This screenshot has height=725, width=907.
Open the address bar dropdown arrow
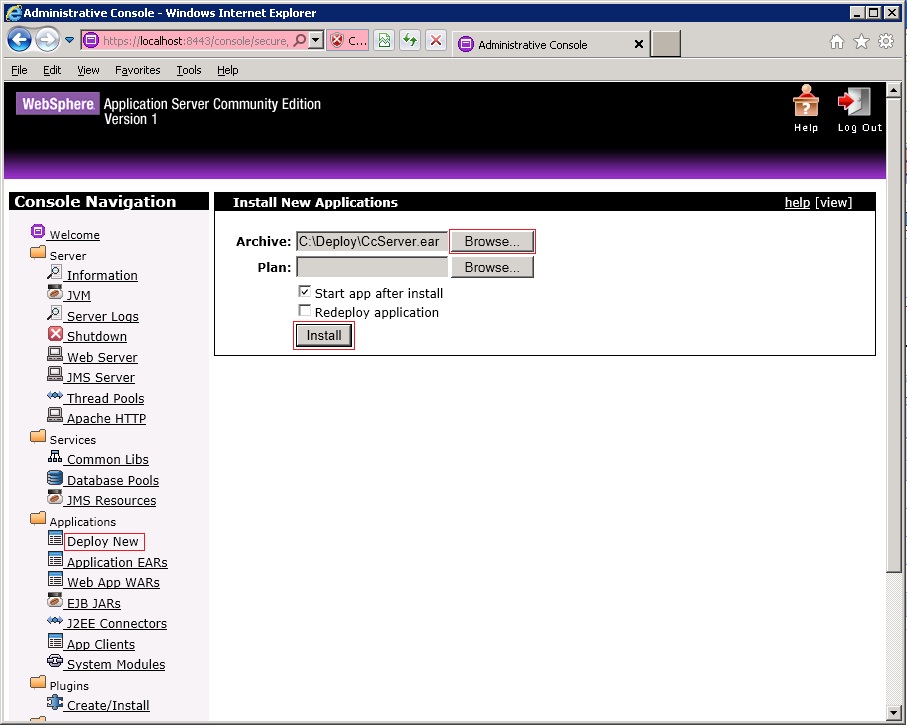316,41
